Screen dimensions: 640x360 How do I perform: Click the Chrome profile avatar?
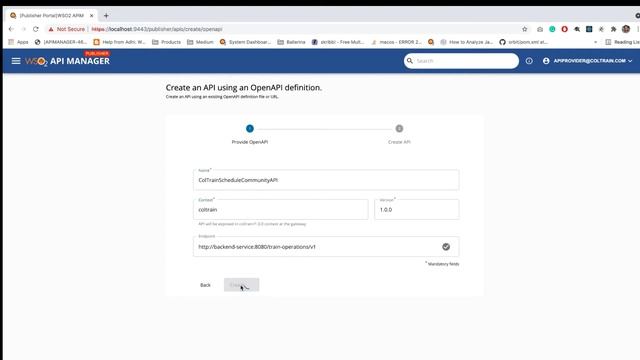pyautogui.click(x=626, y=29)
